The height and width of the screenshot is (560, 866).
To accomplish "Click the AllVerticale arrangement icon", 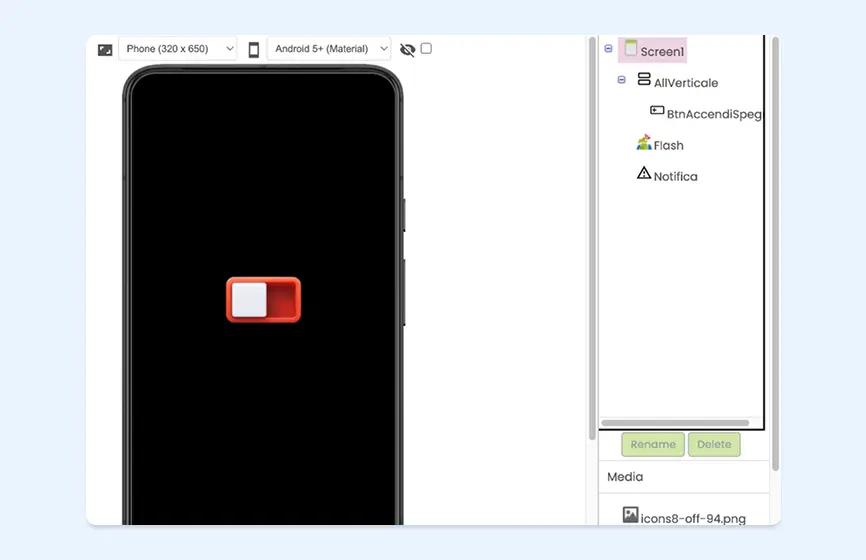I will [644, 79].
